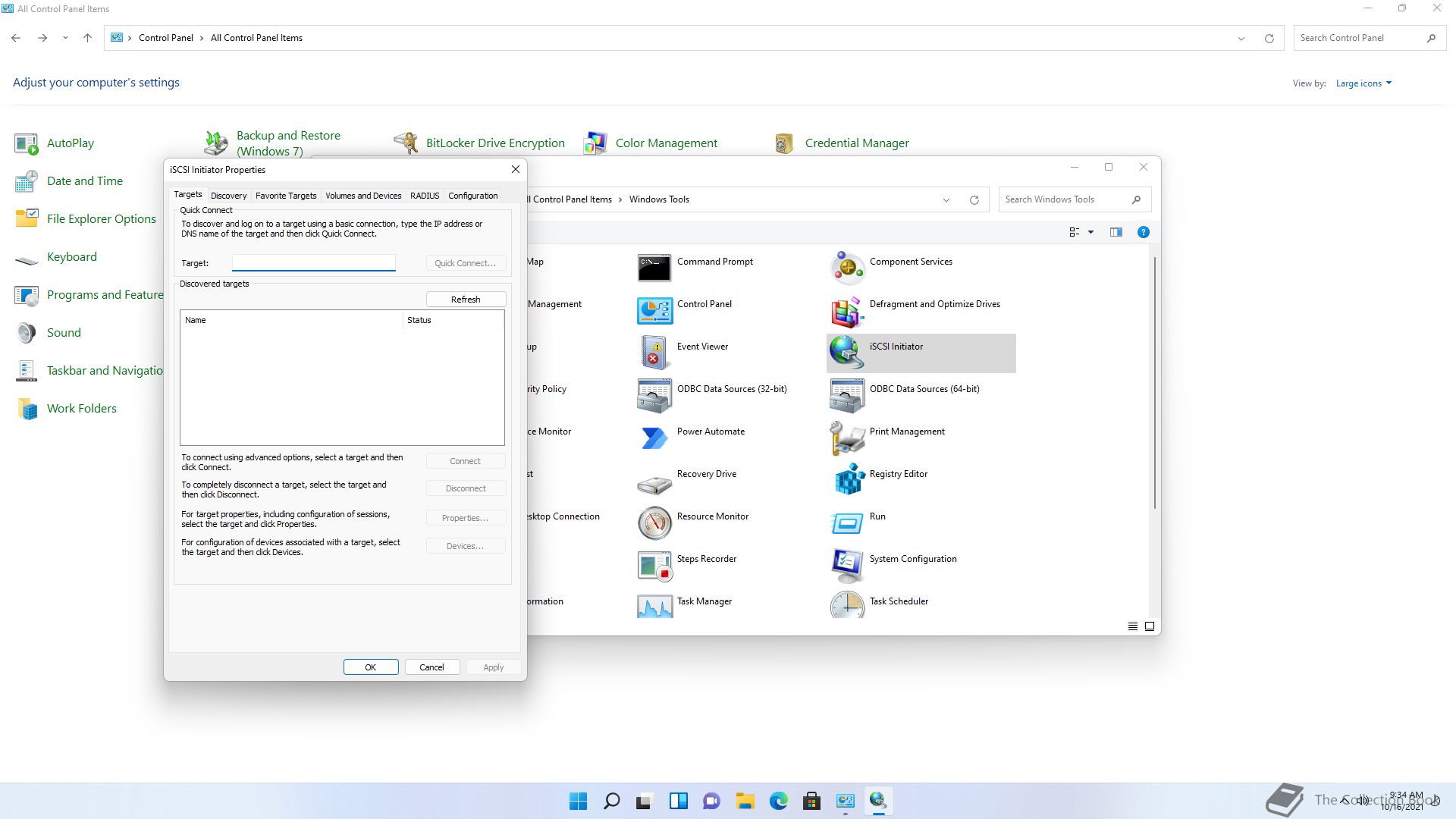Sort discovered targets by Name column

coord(291,320)
